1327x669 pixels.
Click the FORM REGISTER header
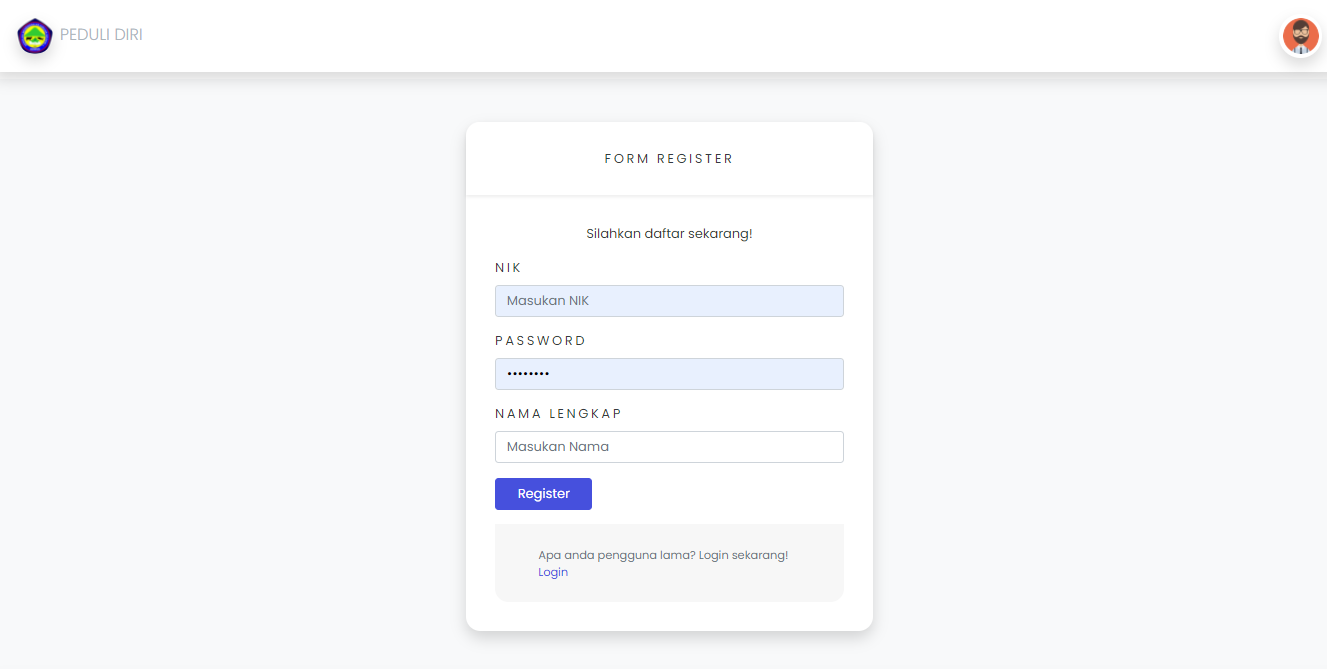coord(668,158)
